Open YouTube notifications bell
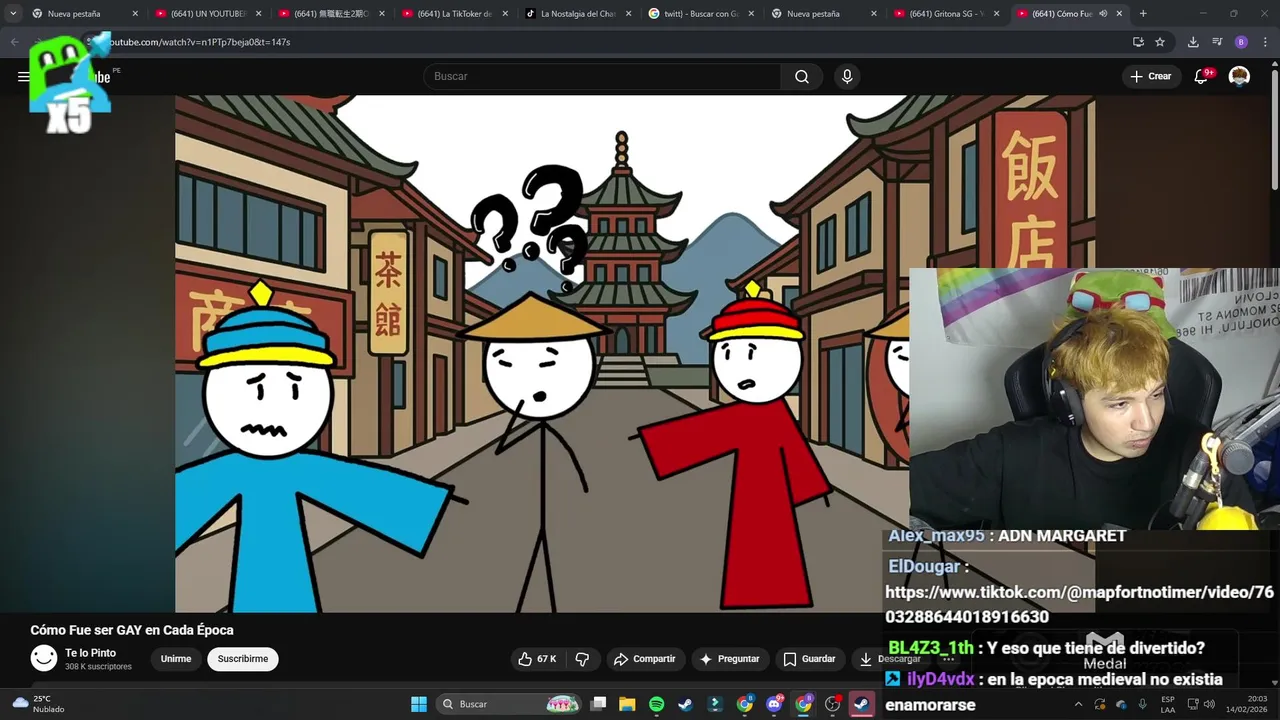The image size is (1280, 720). pyautogui.click(x=1202, y=76)
